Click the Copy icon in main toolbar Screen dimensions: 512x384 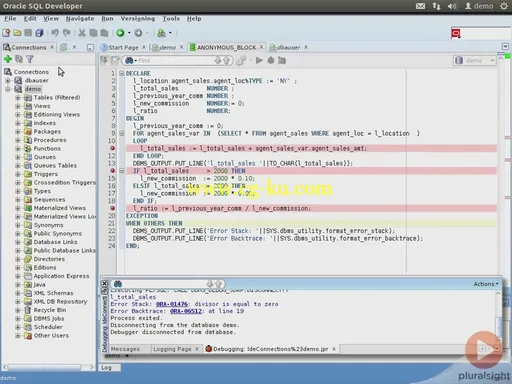(x=93, y=33)
